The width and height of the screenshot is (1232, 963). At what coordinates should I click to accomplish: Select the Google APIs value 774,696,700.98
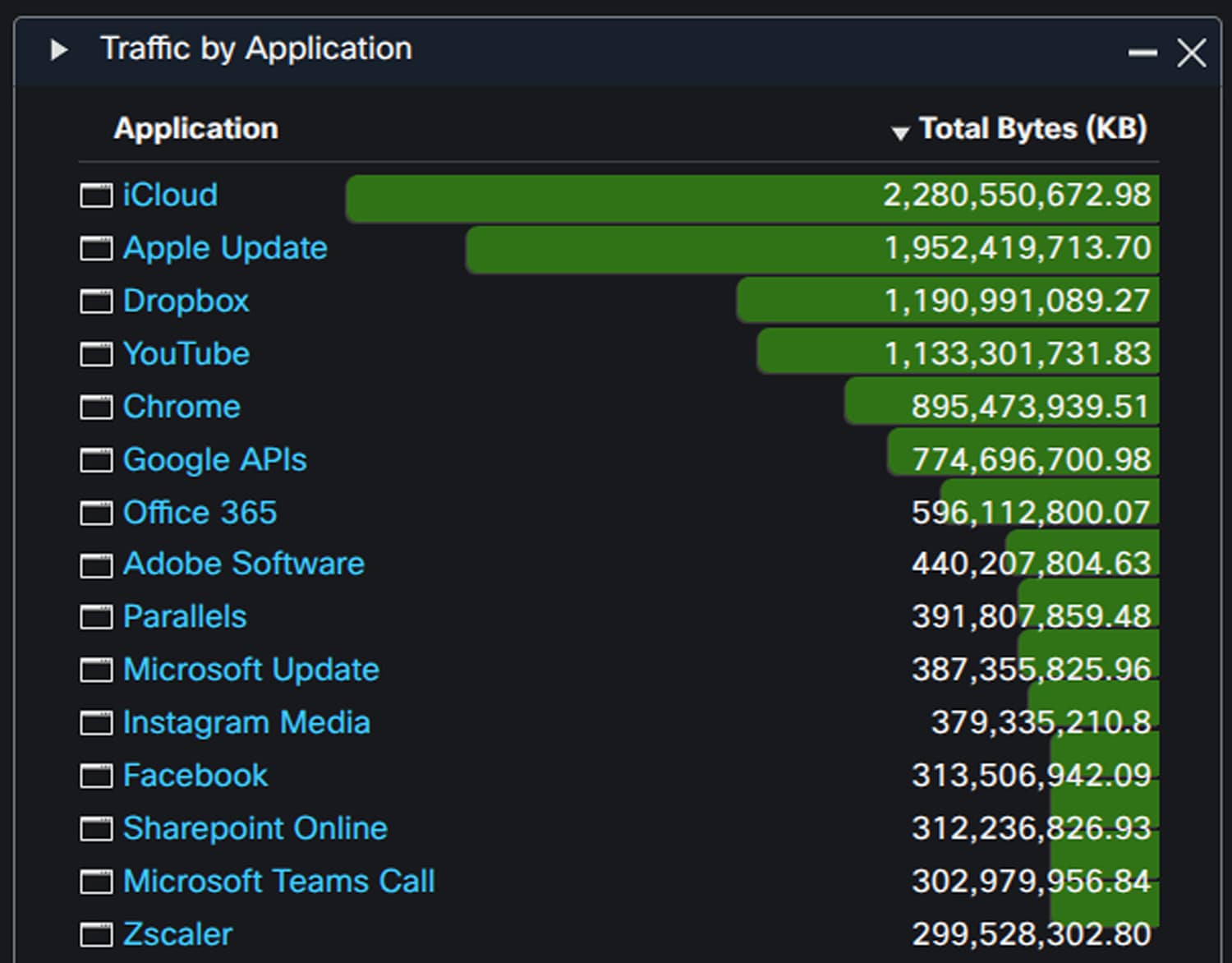coord(1032,459)
